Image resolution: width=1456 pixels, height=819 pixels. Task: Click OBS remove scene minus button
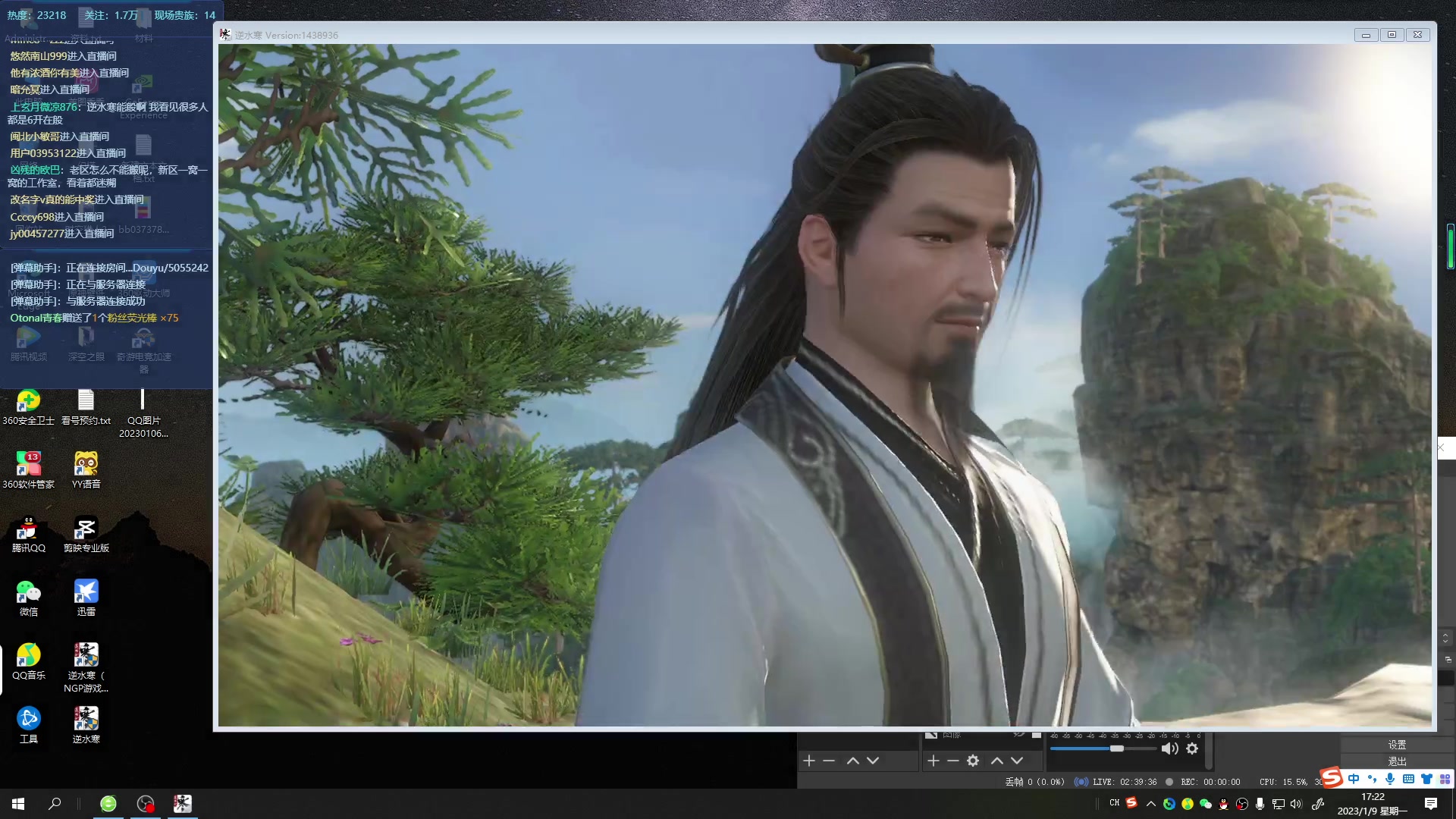(829, 761)
